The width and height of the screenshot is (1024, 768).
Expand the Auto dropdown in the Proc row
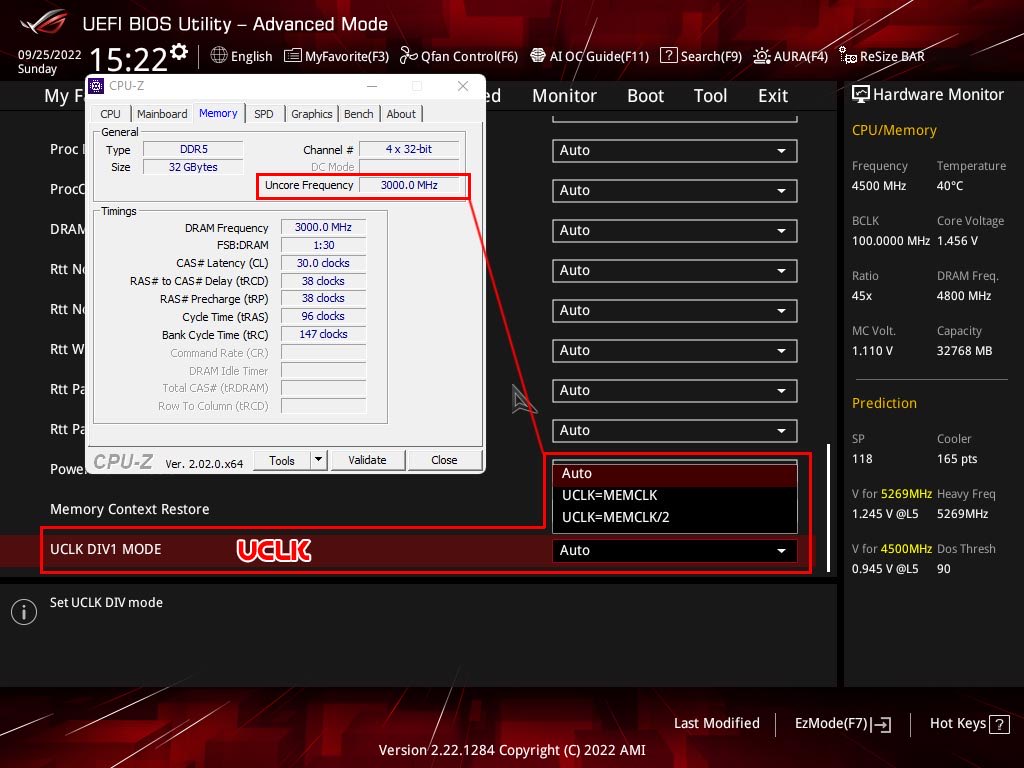pos(675,151)
